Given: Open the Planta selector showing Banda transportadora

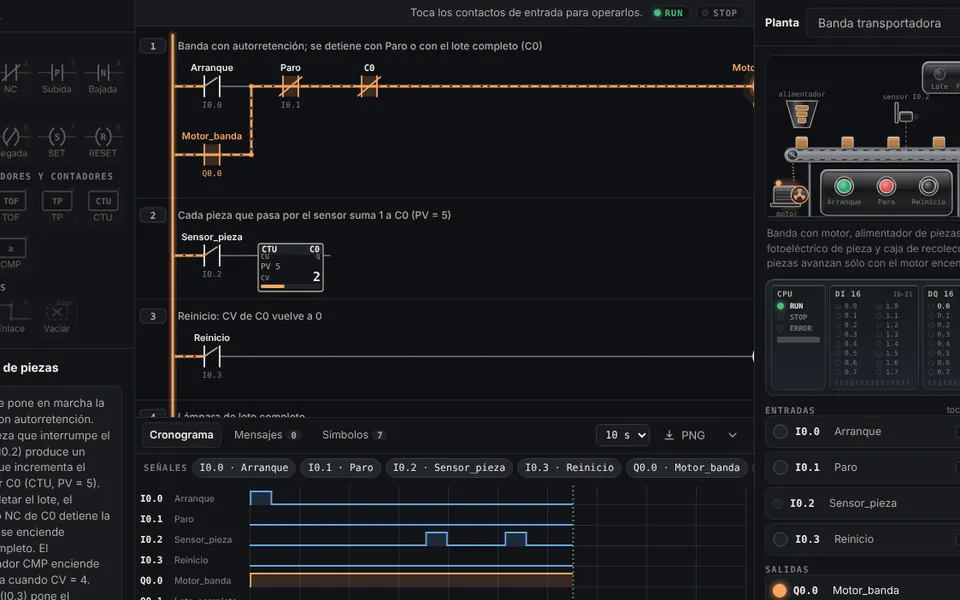Looking at the screenshot, I should (883, 23).
